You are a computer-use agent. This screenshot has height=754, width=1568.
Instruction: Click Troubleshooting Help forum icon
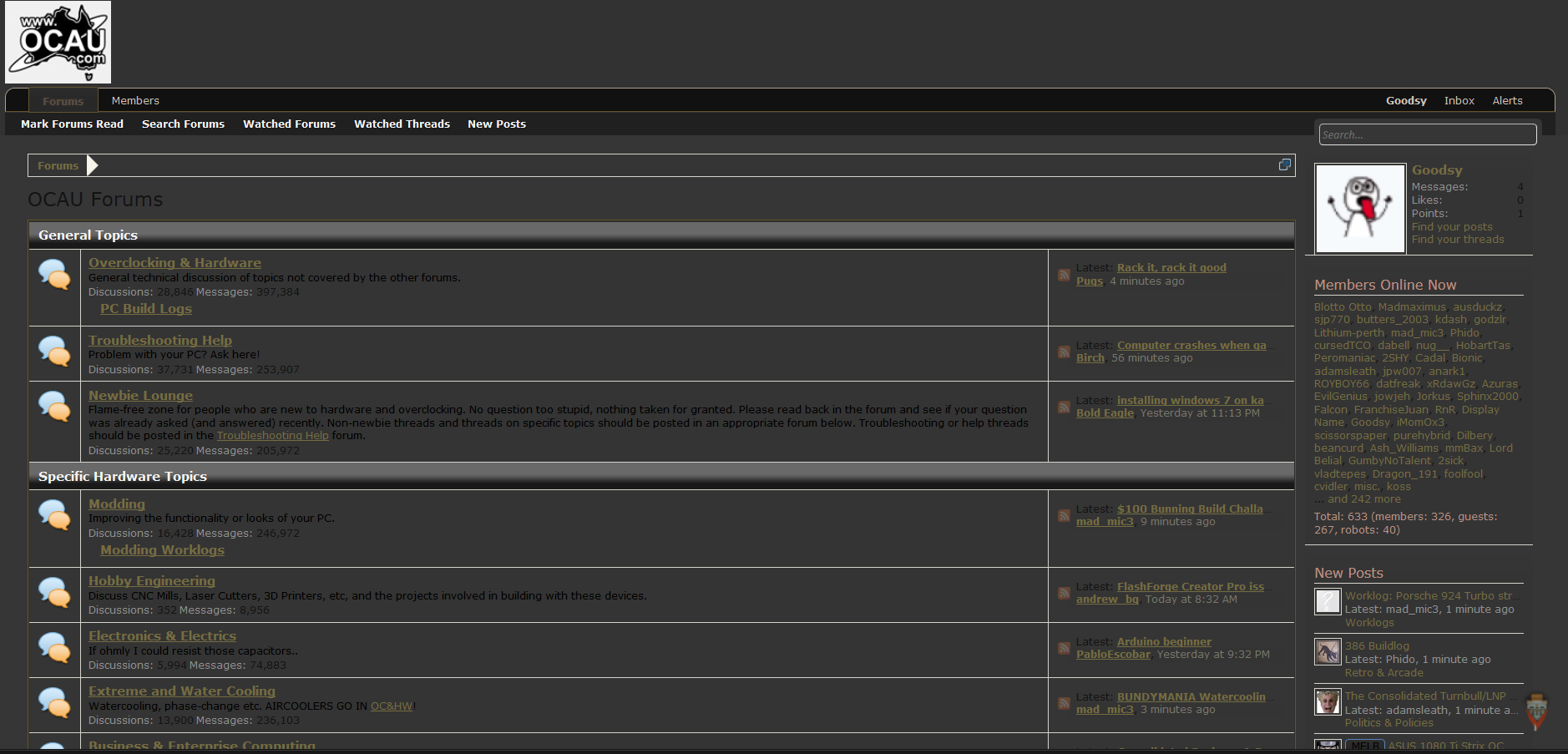pos(54,352)
